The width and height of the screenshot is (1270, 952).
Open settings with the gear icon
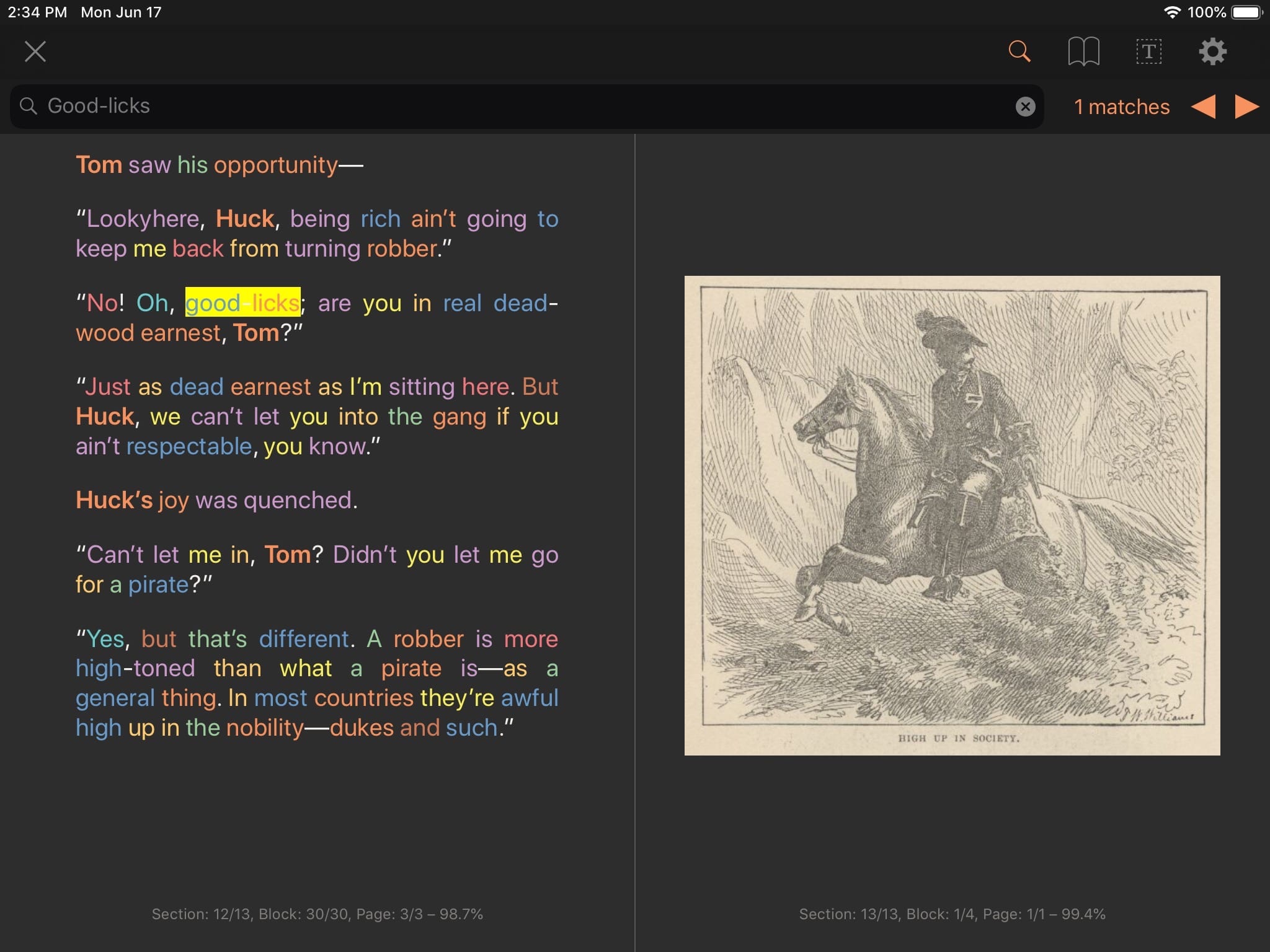pos(1212,51)
